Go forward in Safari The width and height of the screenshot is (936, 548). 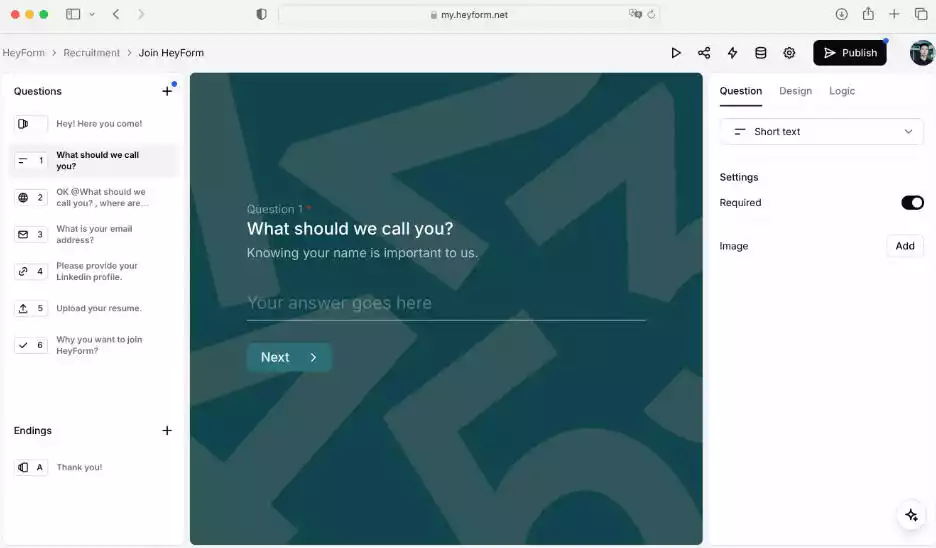coord(141,14)
